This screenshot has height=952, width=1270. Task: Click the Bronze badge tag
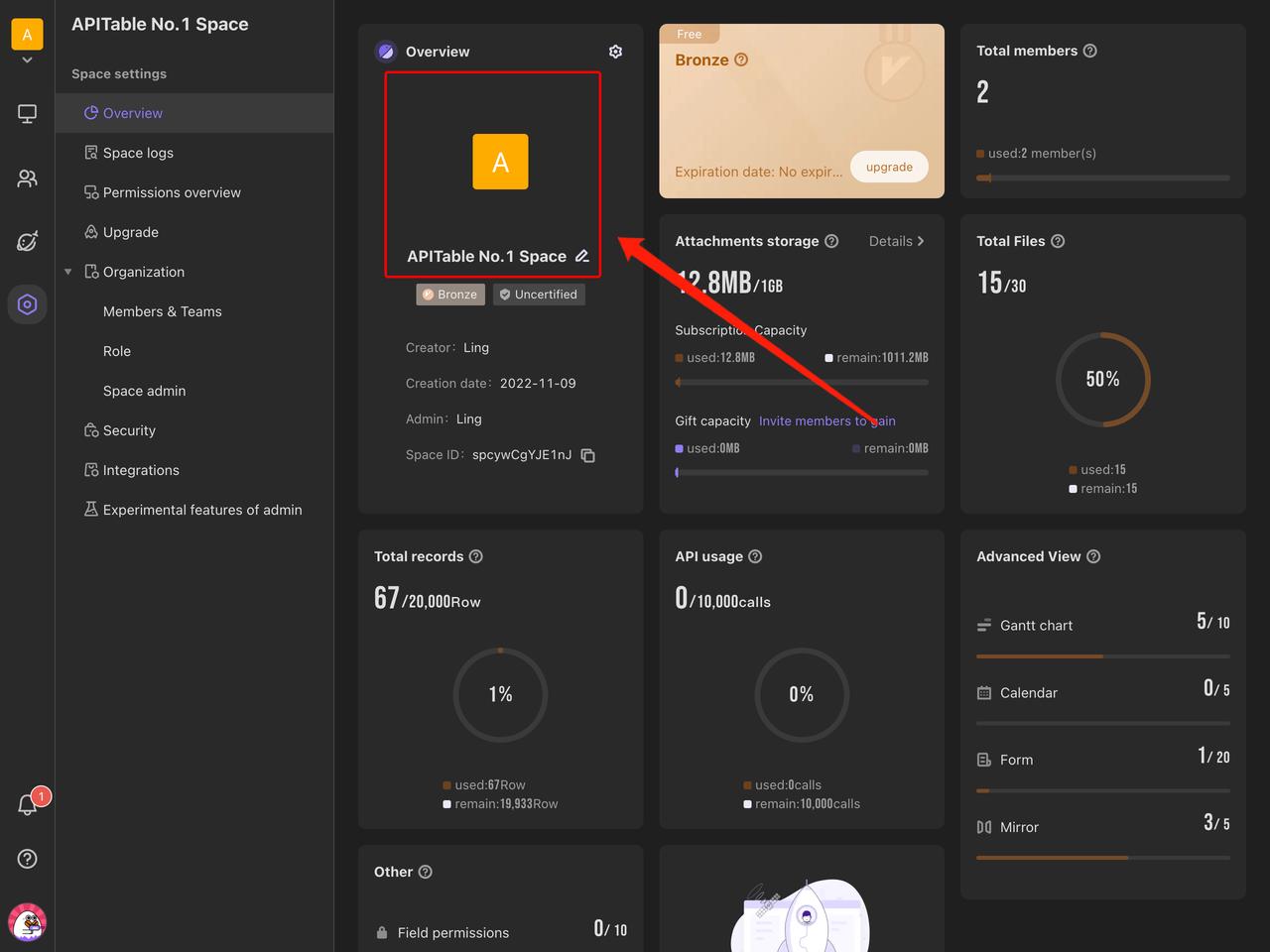coord(450,295)
